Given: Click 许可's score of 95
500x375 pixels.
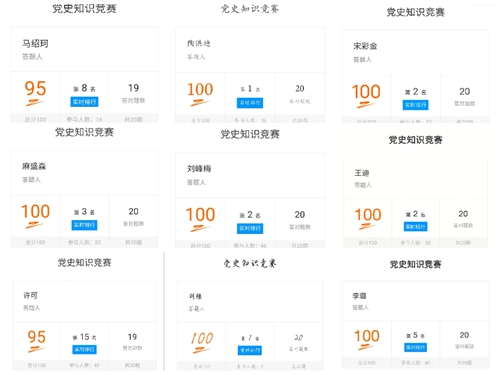Looking at the screenshot, I should coord(37,337).
